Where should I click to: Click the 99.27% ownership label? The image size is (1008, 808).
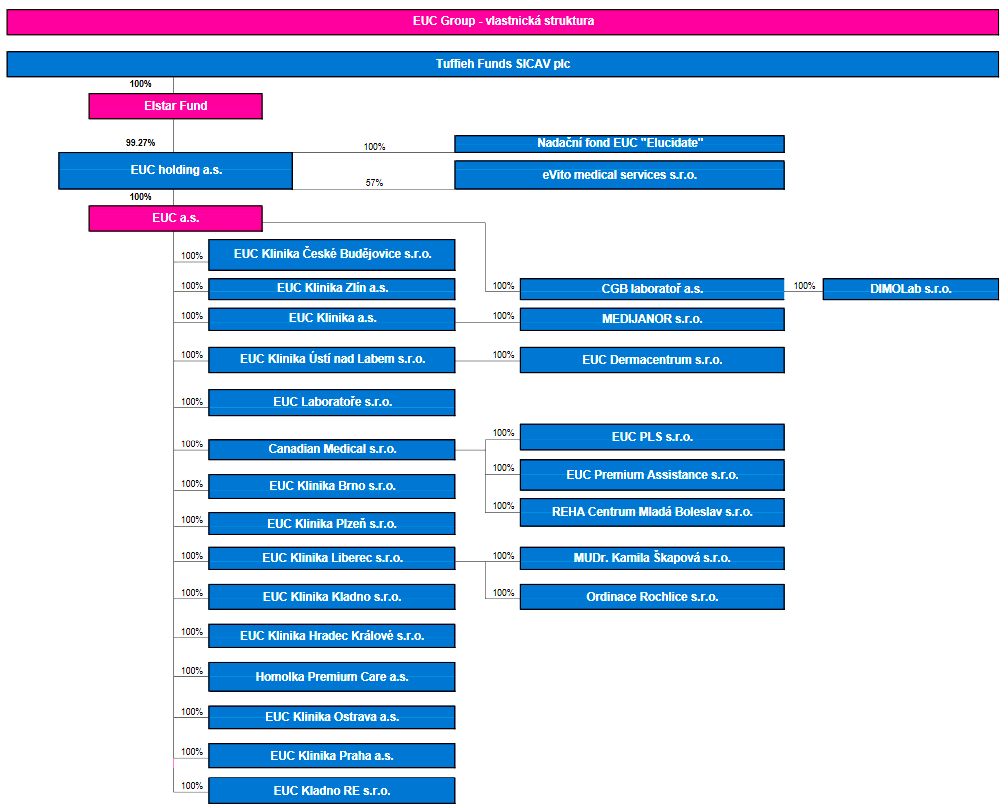click(140, 143)
